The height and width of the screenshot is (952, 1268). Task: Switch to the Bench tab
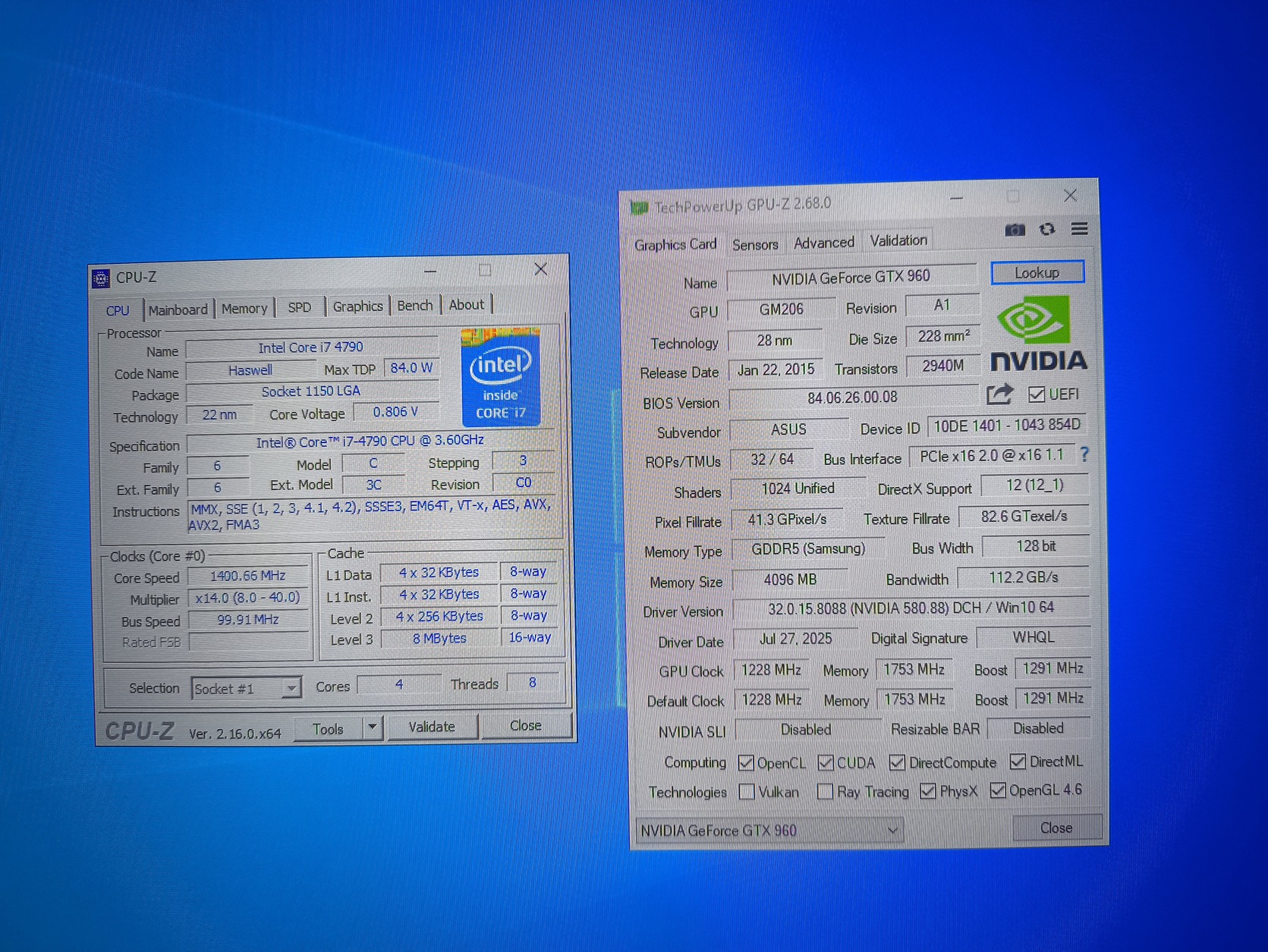click(415, 305)
